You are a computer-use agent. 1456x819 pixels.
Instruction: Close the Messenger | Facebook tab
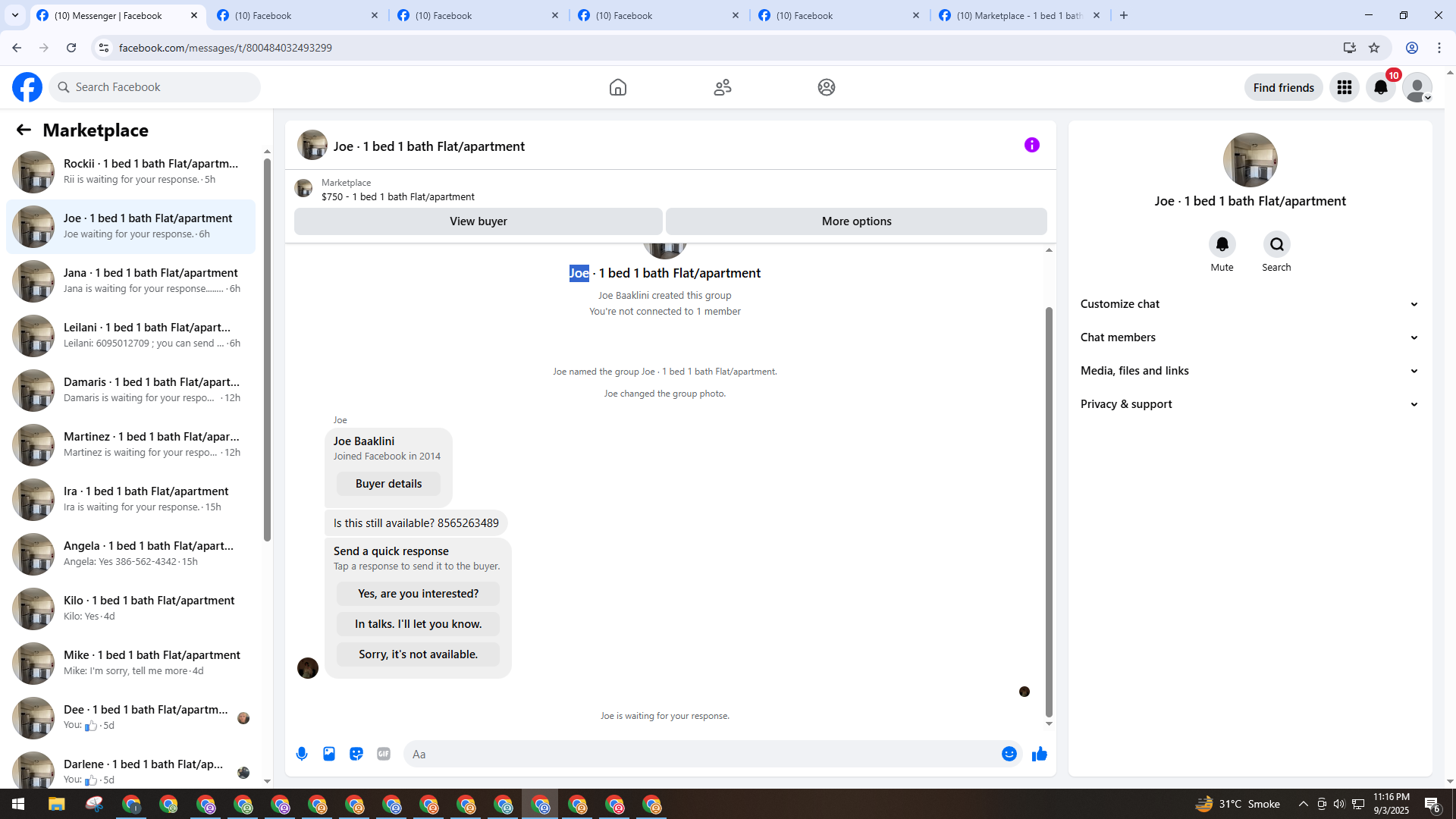point(194,15)
